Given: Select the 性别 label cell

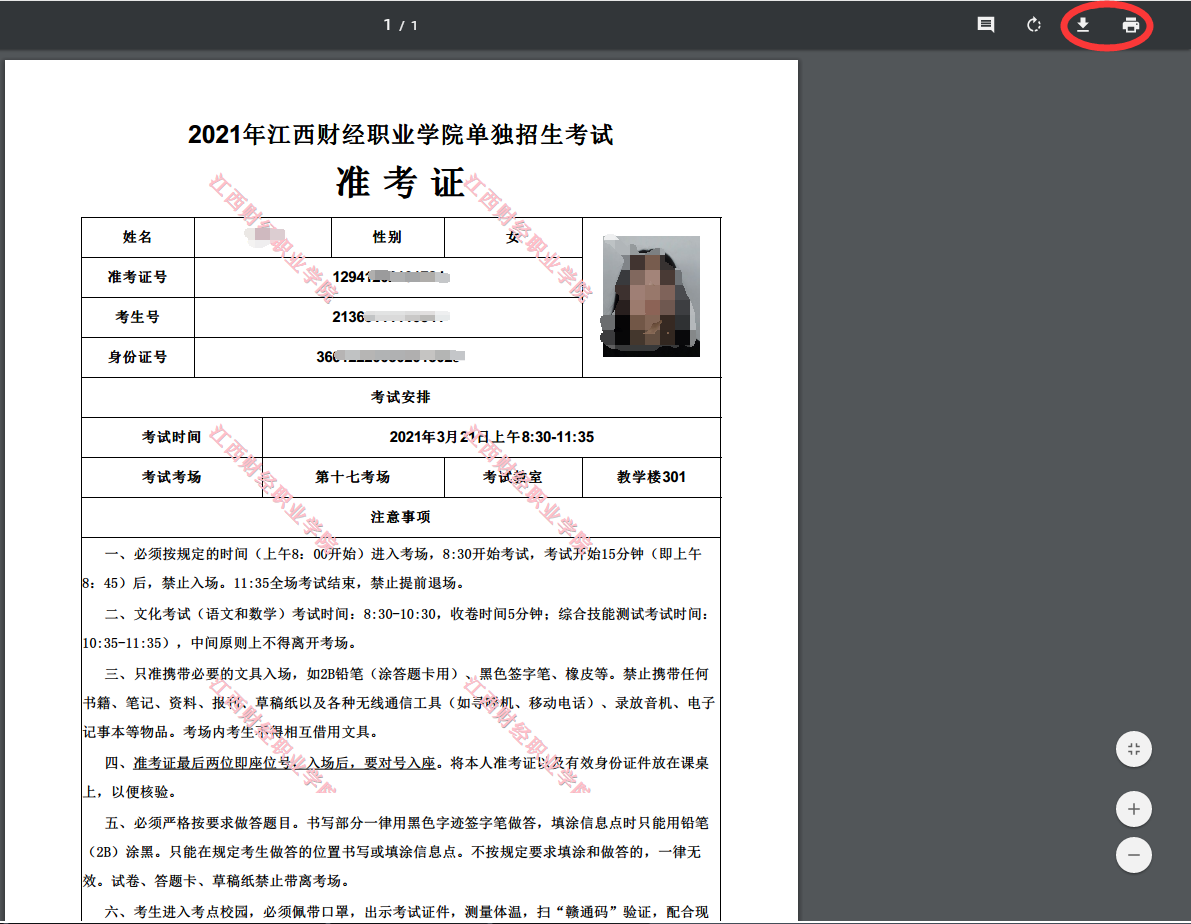Looking at the screenshot, I should pos(387,237).
